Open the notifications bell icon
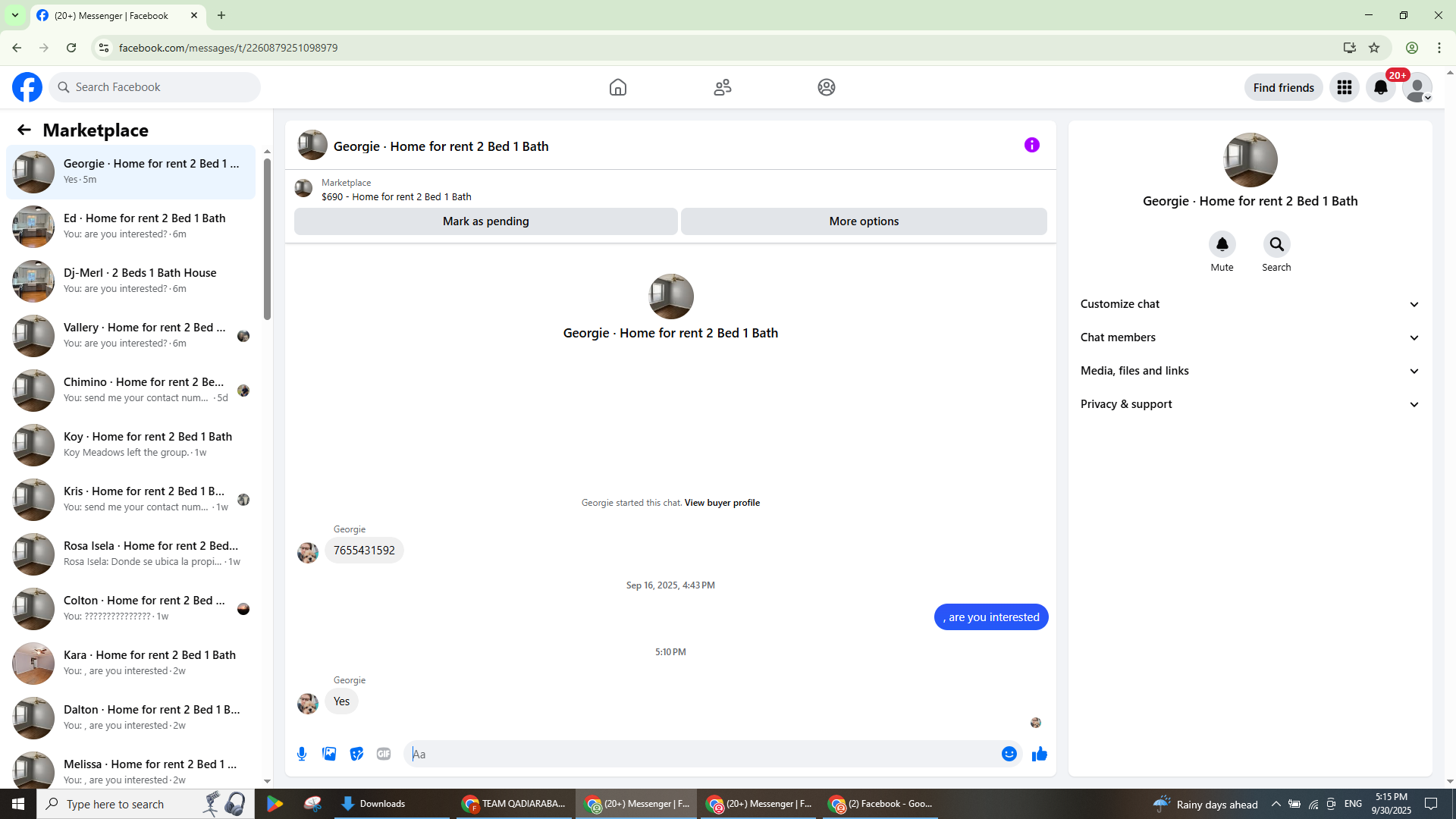This screenshot has height=819, width=1456. [1381, 87]
